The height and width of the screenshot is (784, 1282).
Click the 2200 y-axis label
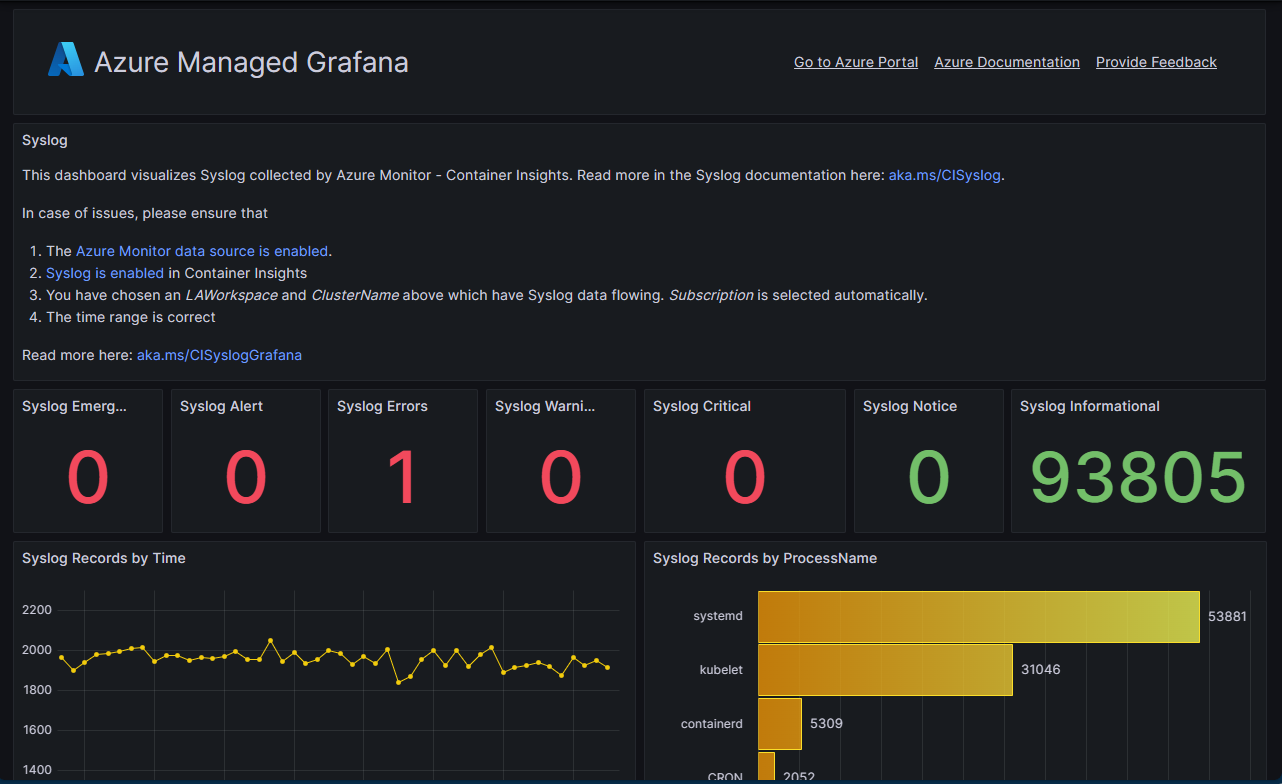pos(35,610)
